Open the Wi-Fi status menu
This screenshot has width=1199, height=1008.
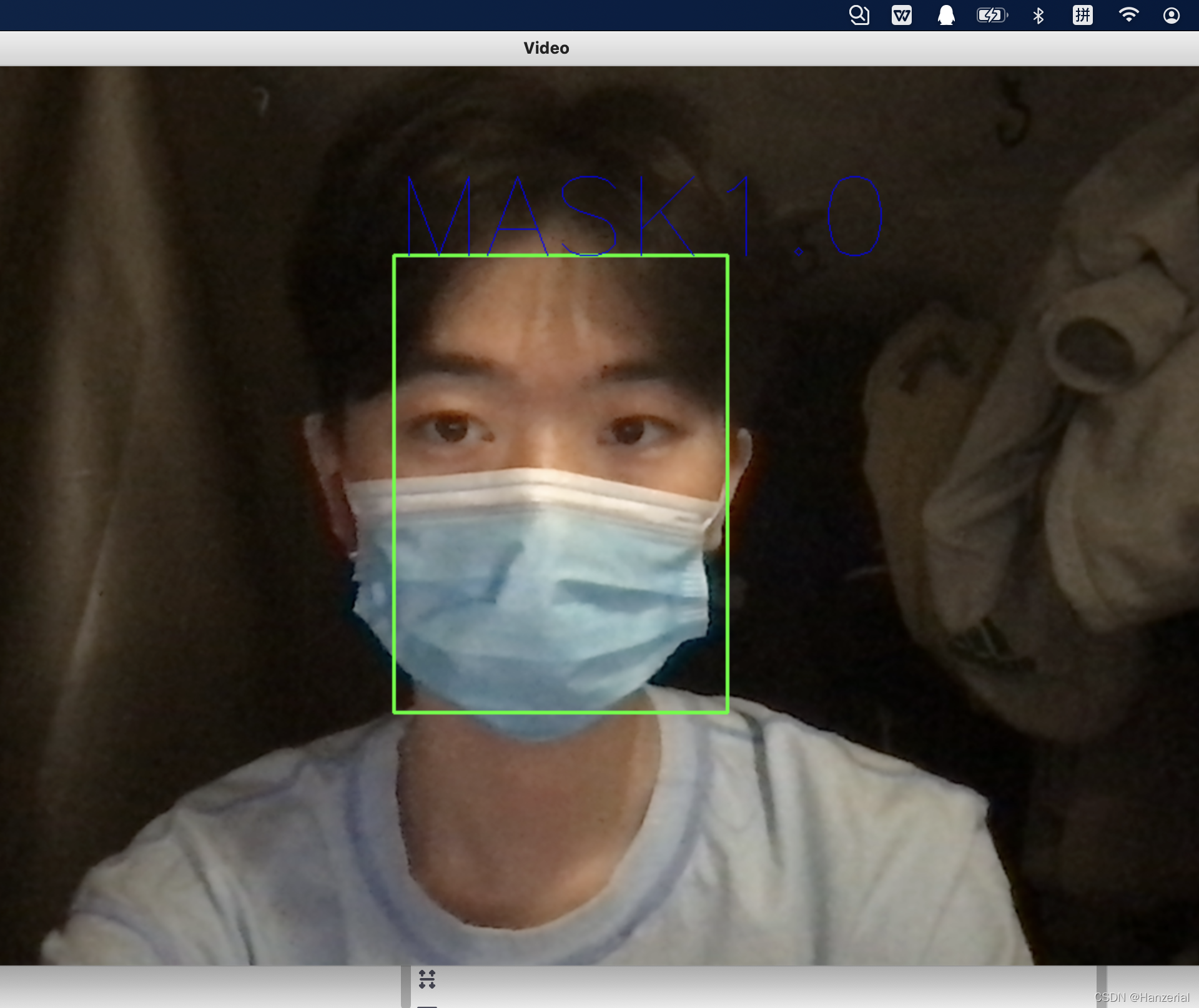[x=1128, y=15]
